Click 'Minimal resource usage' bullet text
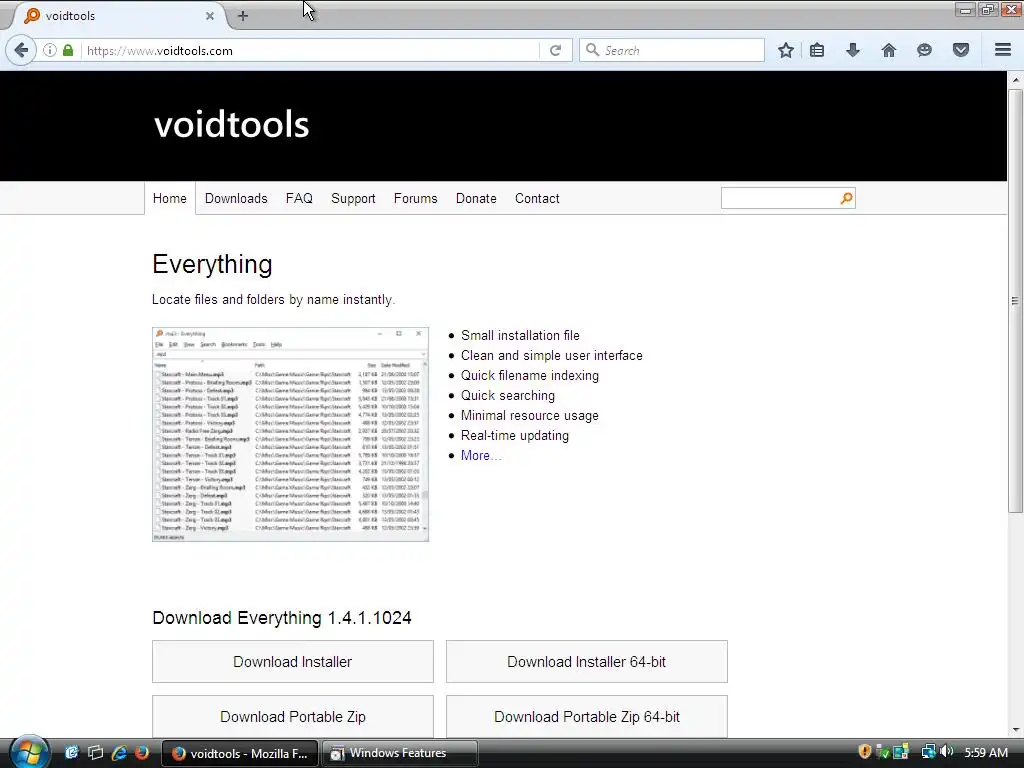 pyautogui.click(x=530, y=415)
